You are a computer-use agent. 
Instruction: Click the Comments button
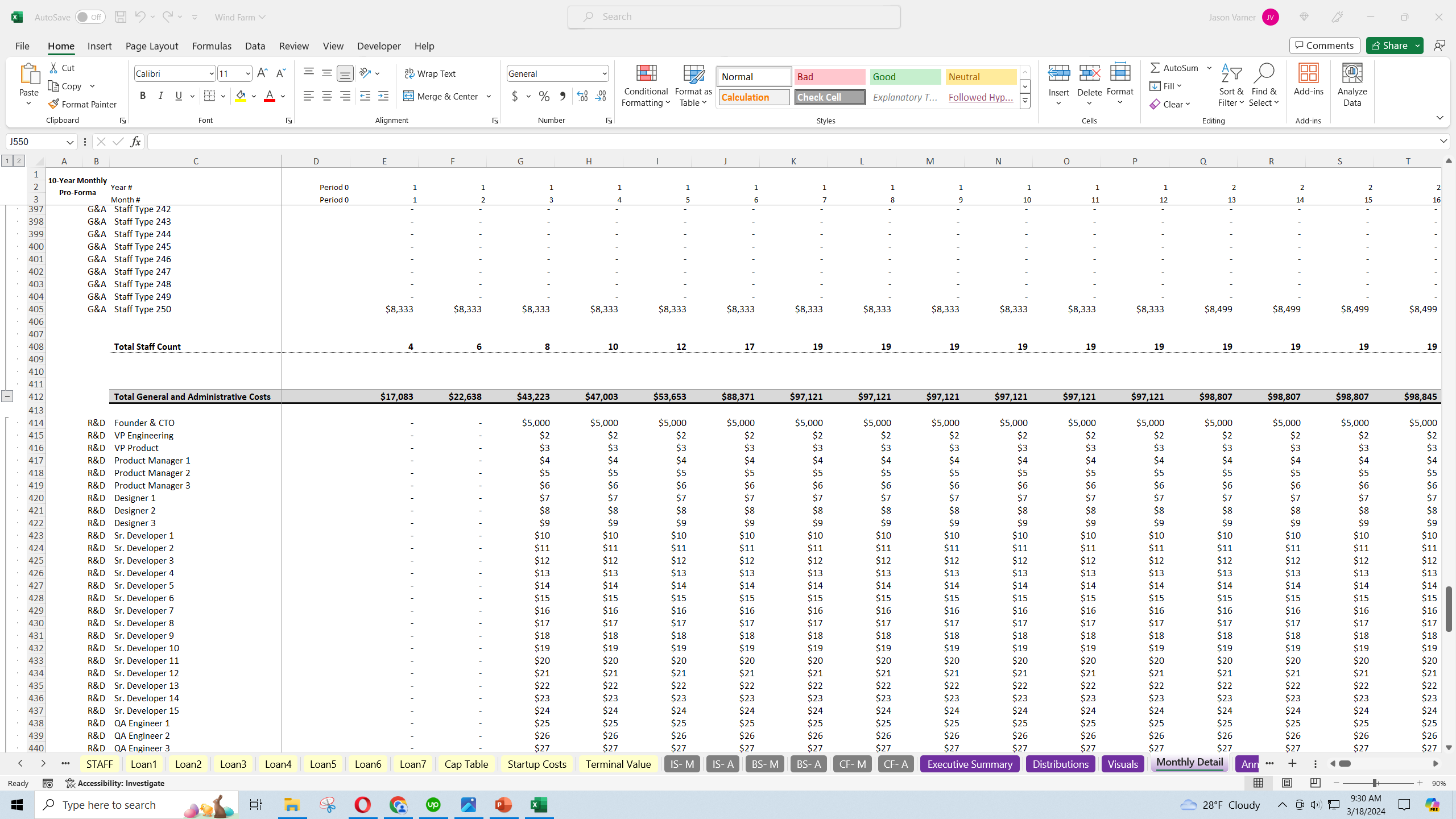coord(1325,45)
